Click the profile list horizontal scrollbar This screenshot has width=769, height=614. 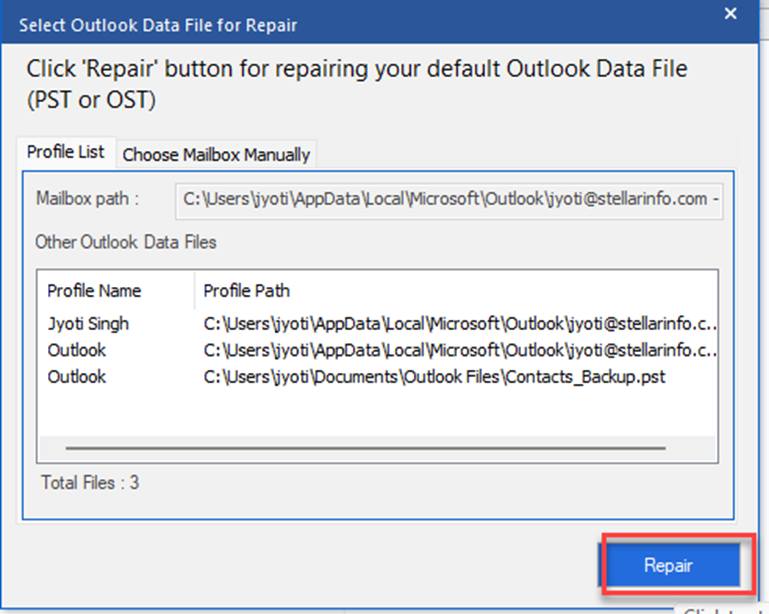(x=367, y=448)
